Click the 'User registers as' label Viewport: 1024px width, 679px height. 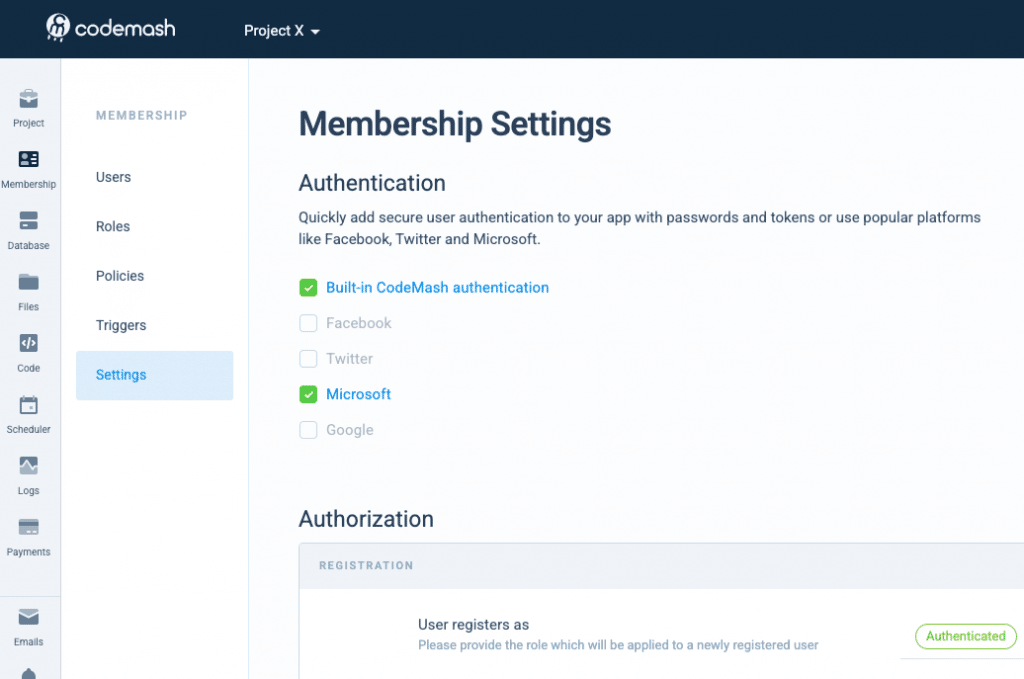point(473,625)
